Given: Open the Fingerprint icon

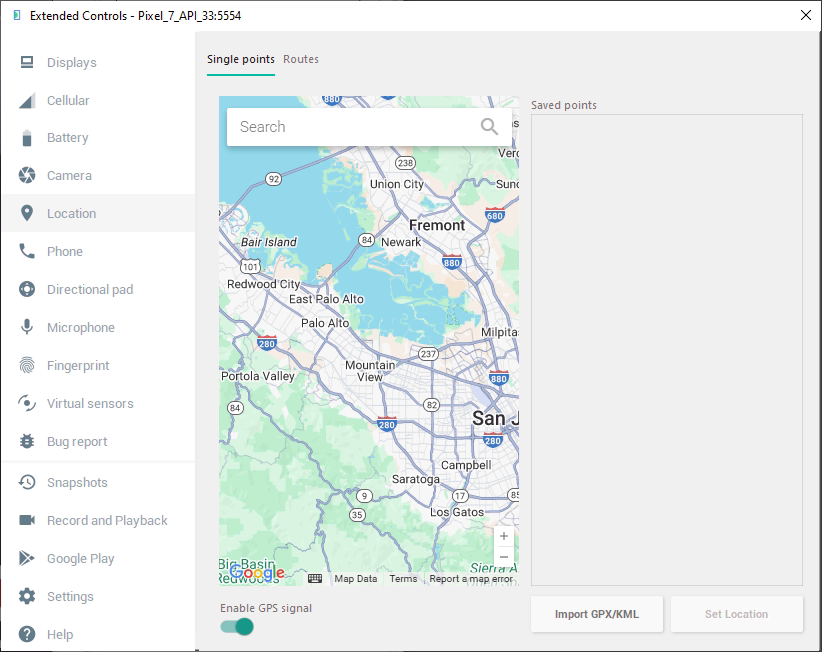Looking at the screenshot, I should [27, 365].
